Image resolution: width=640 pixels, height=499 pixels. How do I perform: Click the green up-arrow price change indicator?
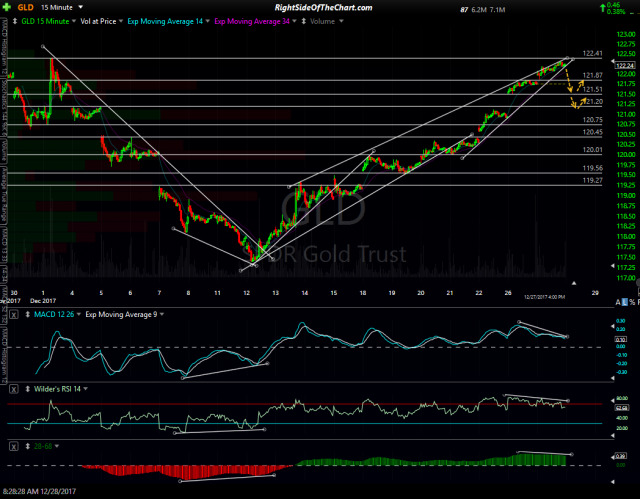point(603,7)
